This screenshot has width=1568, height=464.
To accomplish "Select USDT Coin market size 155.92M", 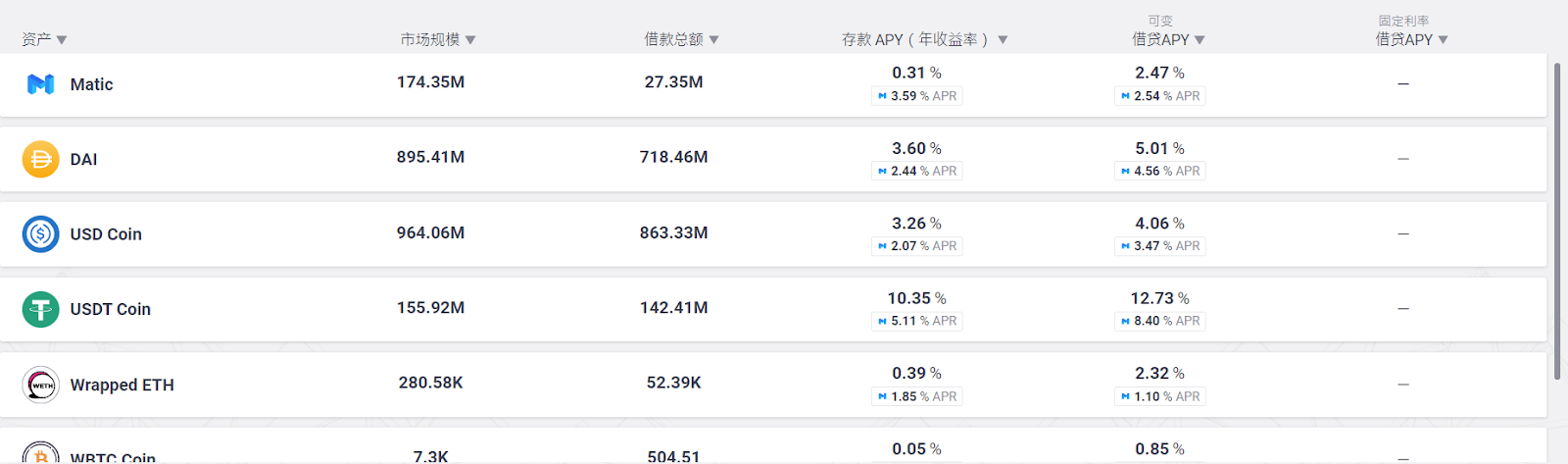I will tap(431, 307).
